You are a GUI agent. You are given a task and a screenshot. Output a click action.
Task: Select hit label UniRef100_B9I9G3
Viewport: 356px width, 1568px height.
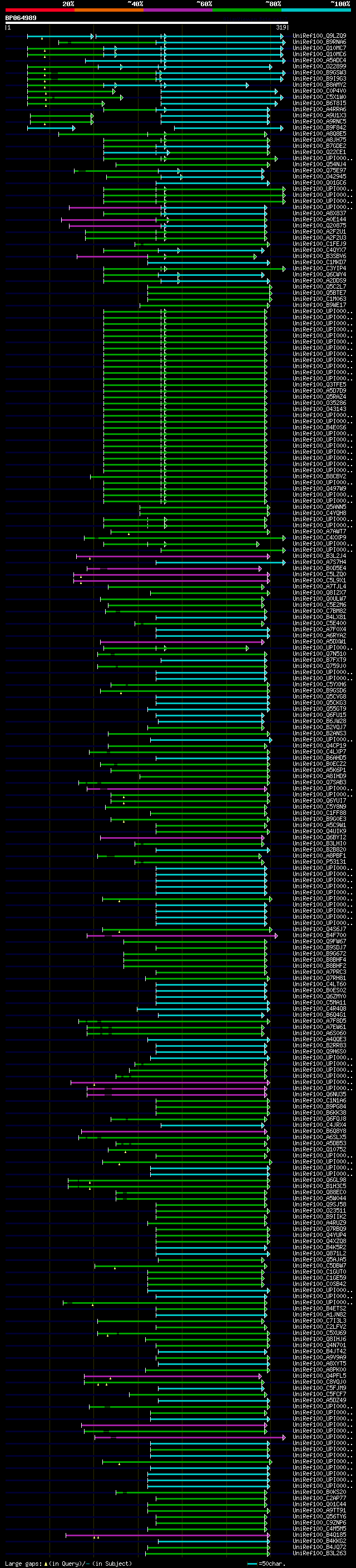point(319,78)
